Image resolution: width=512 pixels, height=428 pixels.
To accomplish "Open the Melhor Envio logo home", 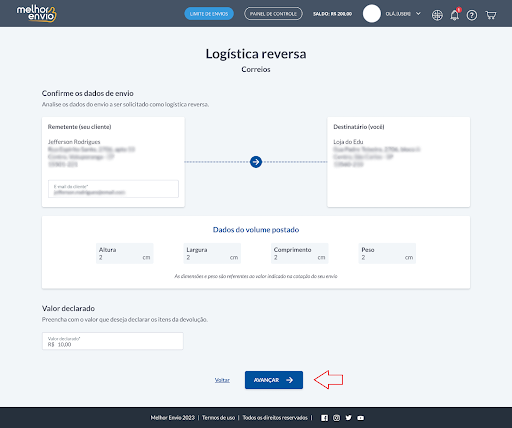I will pos(37,14).
